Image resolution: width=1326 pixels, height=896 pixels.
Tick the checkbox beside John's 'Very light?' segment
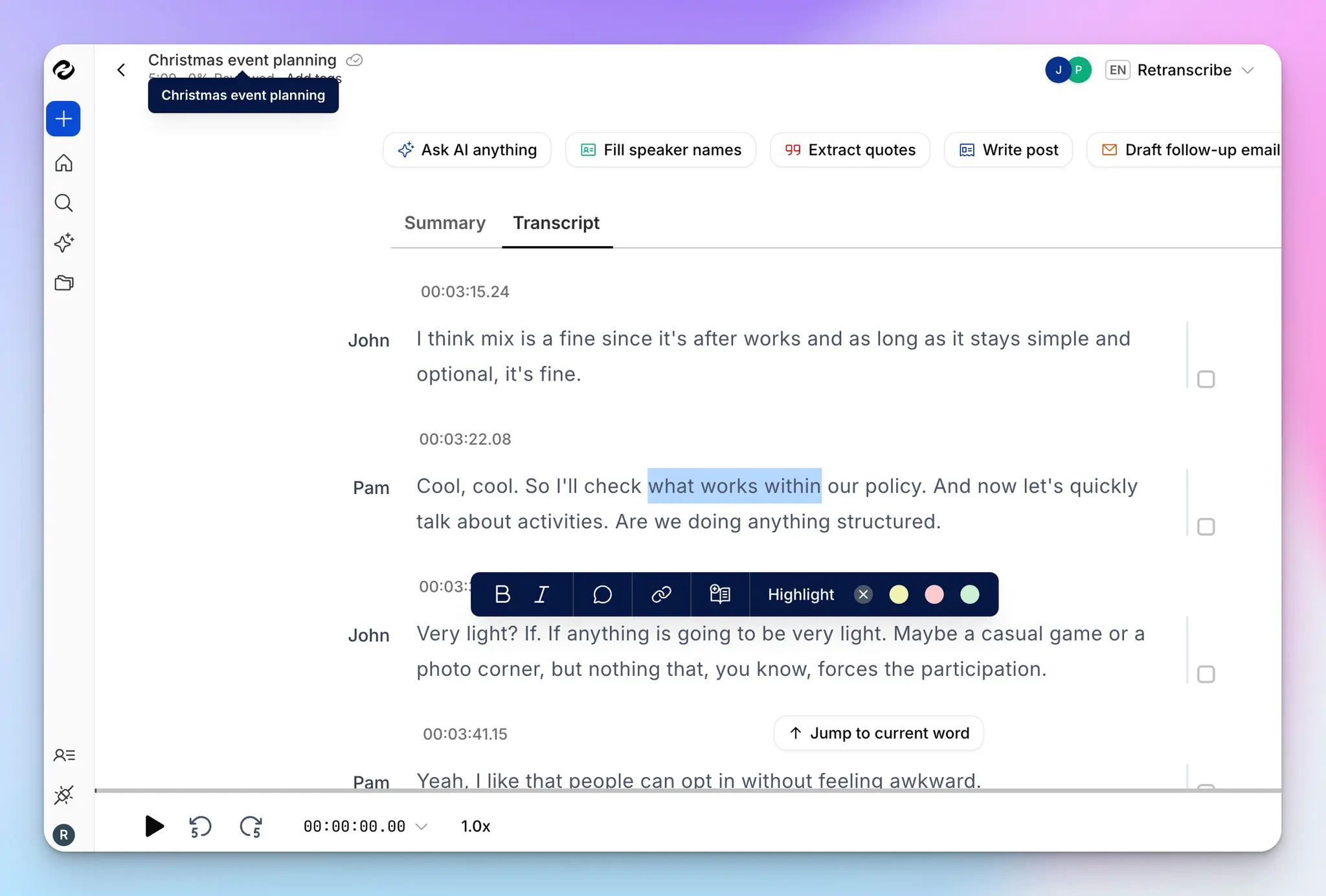[x=1206, y=674]
